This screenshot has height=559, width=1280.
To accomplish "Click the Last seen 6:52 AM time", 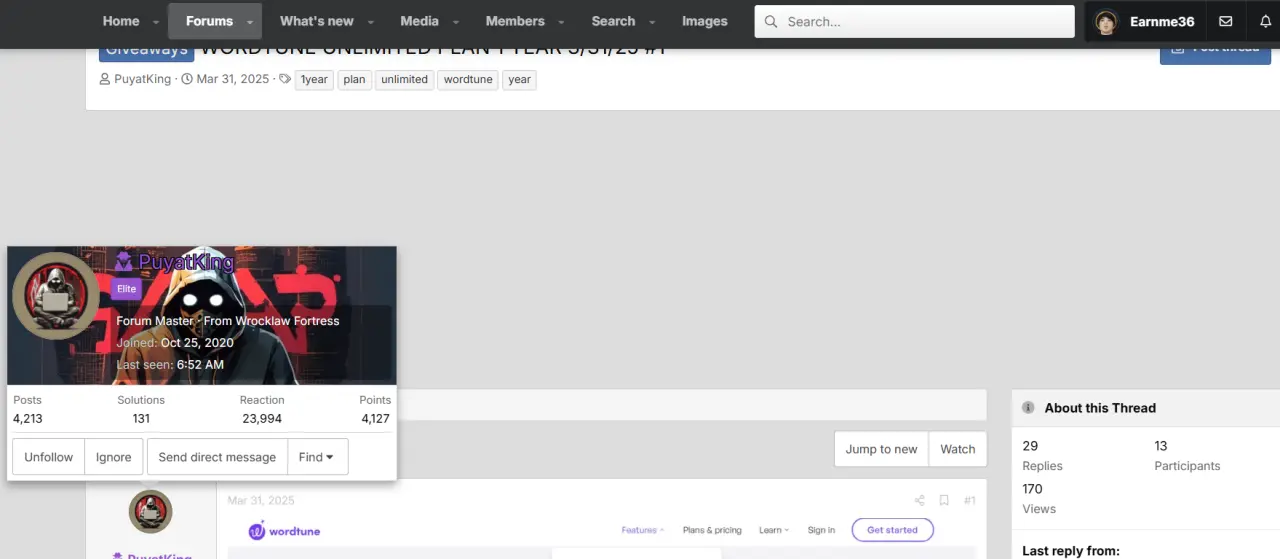I will point(200,365).
